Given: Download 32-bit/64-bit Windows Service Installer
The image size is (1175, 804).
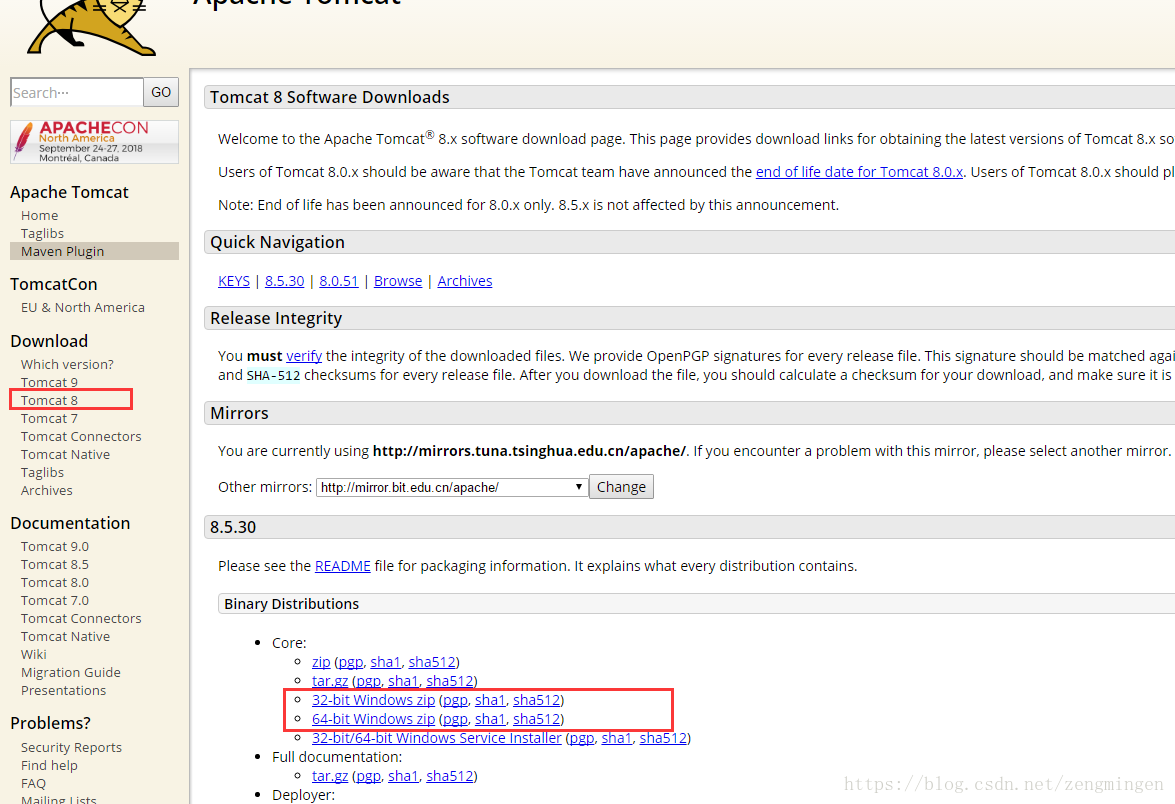Looking at the screenshot, I should (x=437, y=738).
